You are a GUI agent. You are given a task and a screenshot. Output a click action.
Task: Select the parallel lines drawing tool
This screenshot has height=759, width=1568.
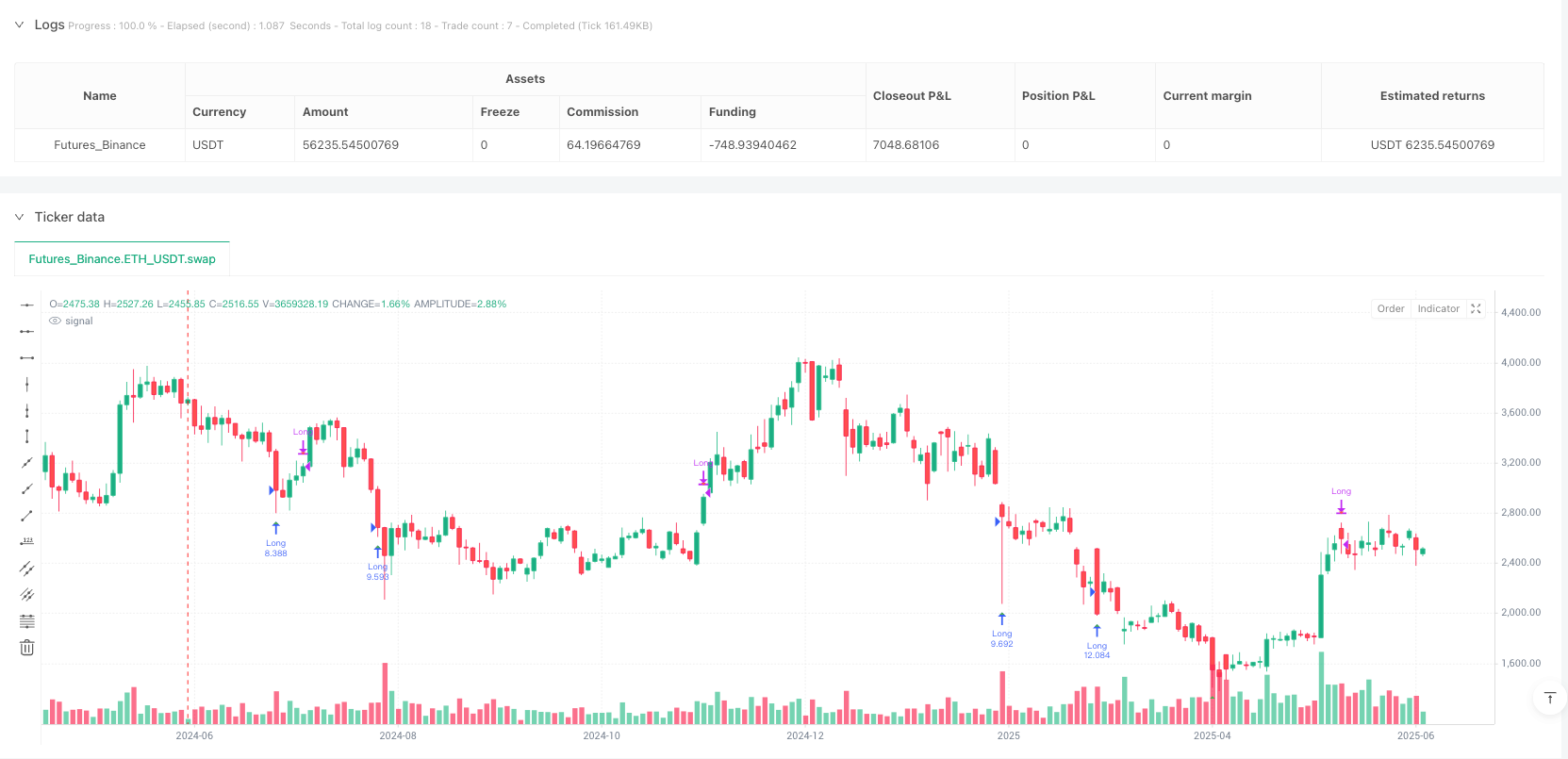click(x=27, y=568)
